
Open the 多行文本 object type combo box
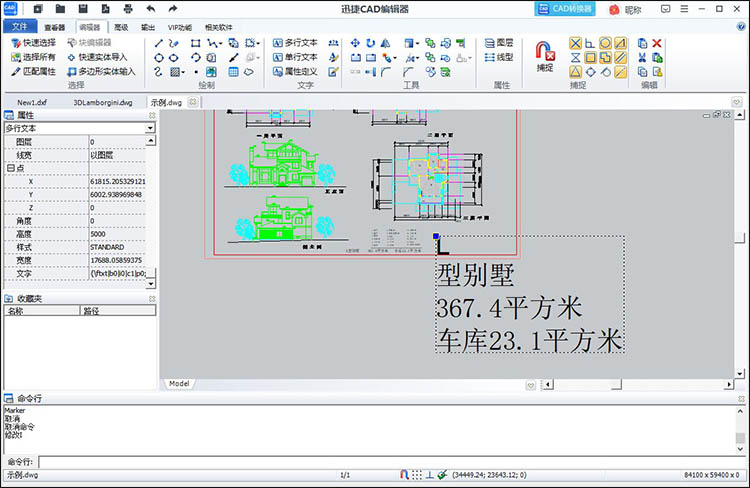click(x=79, y=128)
